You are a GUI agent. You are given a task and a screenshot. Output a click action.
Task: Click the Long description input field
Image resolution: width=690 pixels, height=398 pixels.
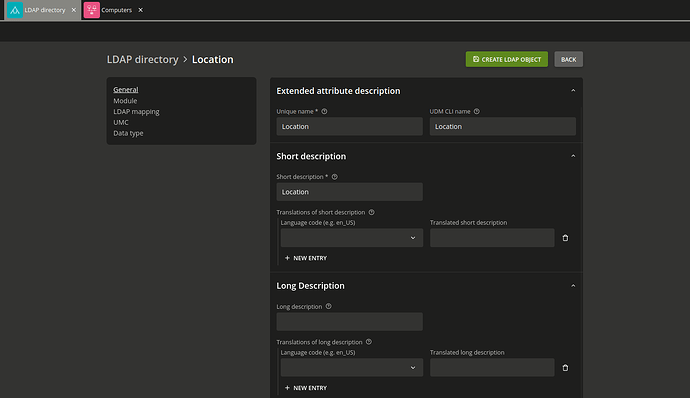349,321
